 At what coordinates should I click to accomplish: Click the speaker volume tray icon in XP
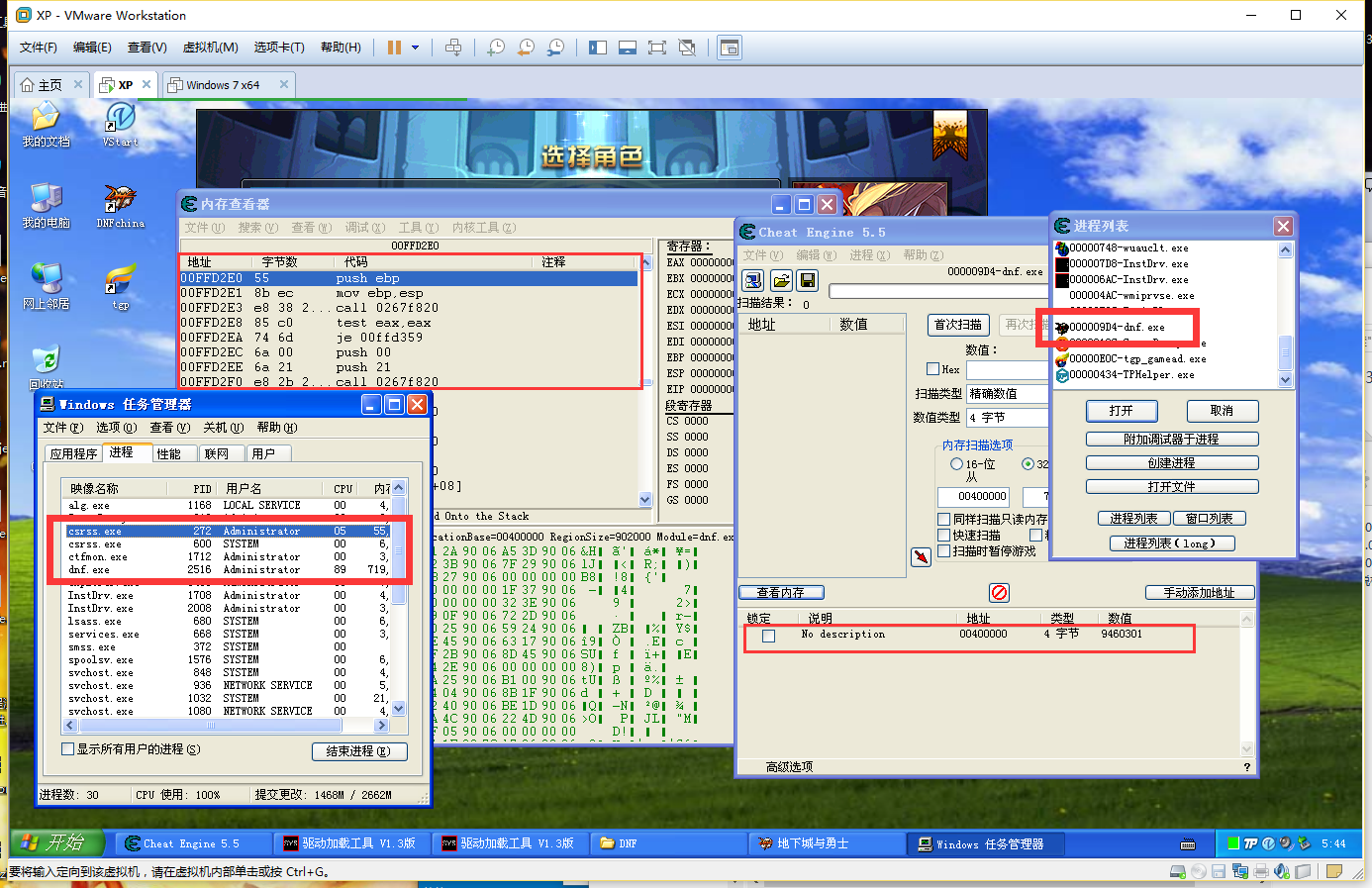point(1286,843)
